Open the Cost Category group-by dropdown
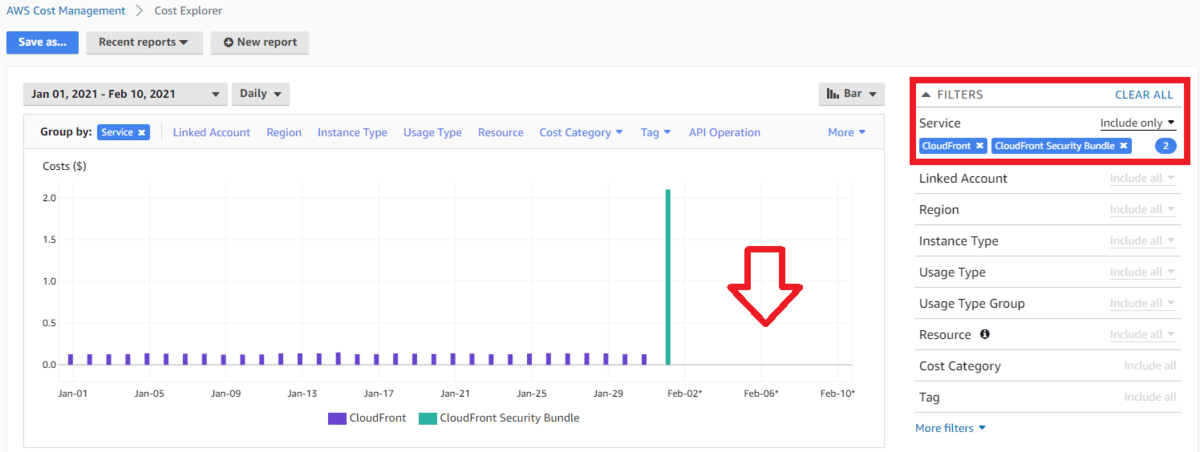The image size is (1200, 452). pyautogui.click(x=581, y=132)
